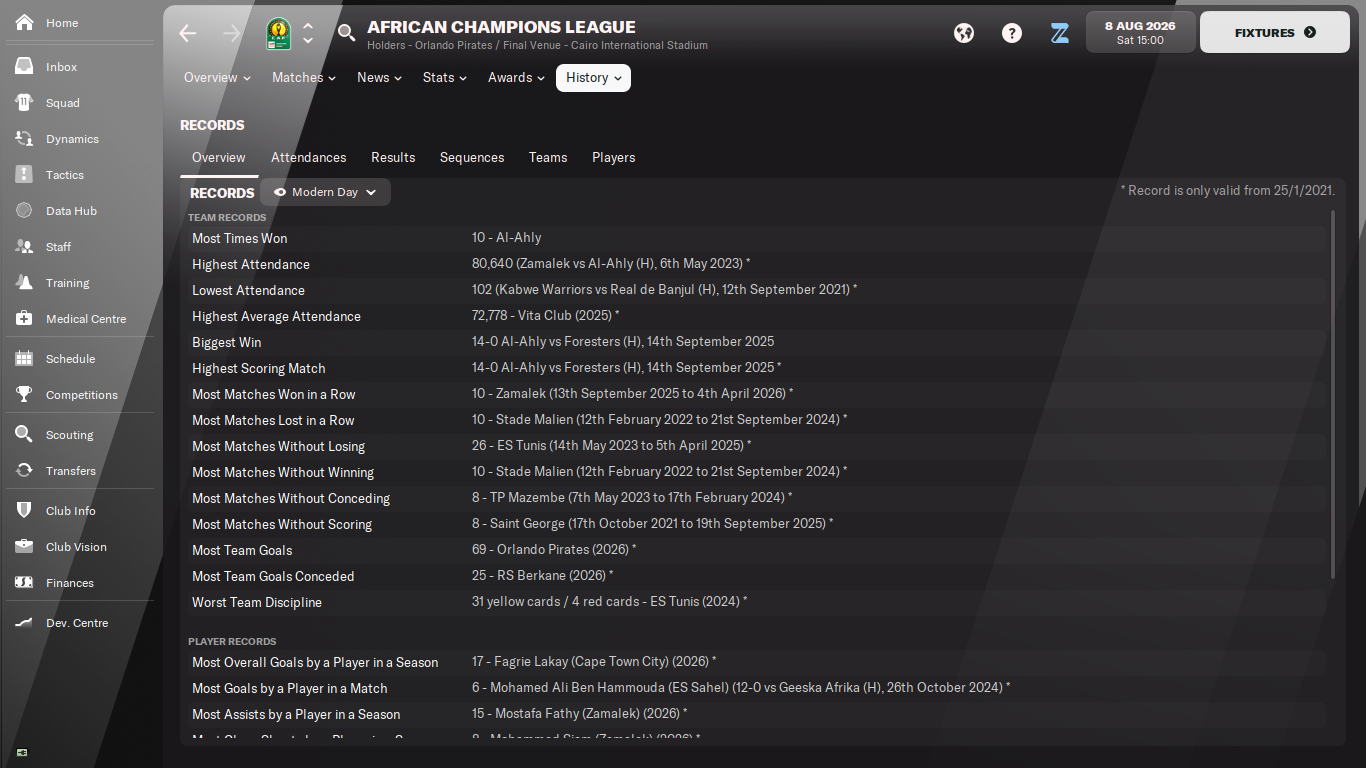Open Inbox from the sidebar
The width and height of the screenshot is (1366, 768).
point(61,67)
